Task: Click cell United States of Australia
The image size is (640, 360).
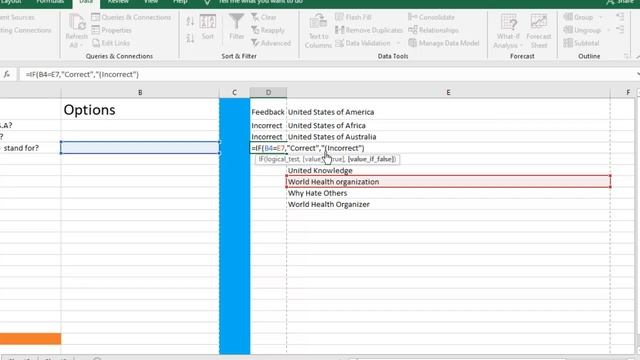Action: (x=448, y=137)
